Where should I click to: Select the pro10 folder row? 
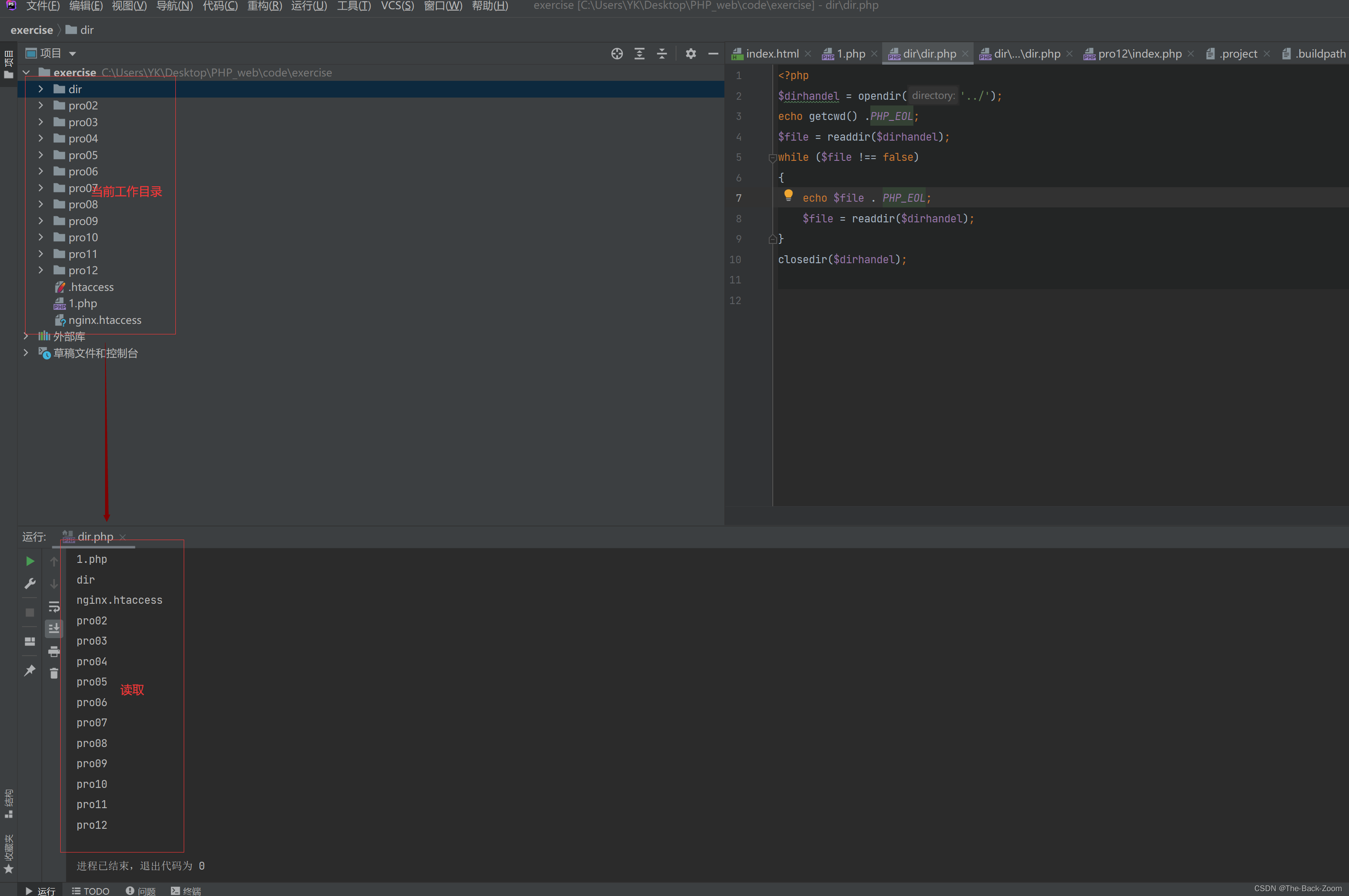pyautogui.click(x=371, y=237)
